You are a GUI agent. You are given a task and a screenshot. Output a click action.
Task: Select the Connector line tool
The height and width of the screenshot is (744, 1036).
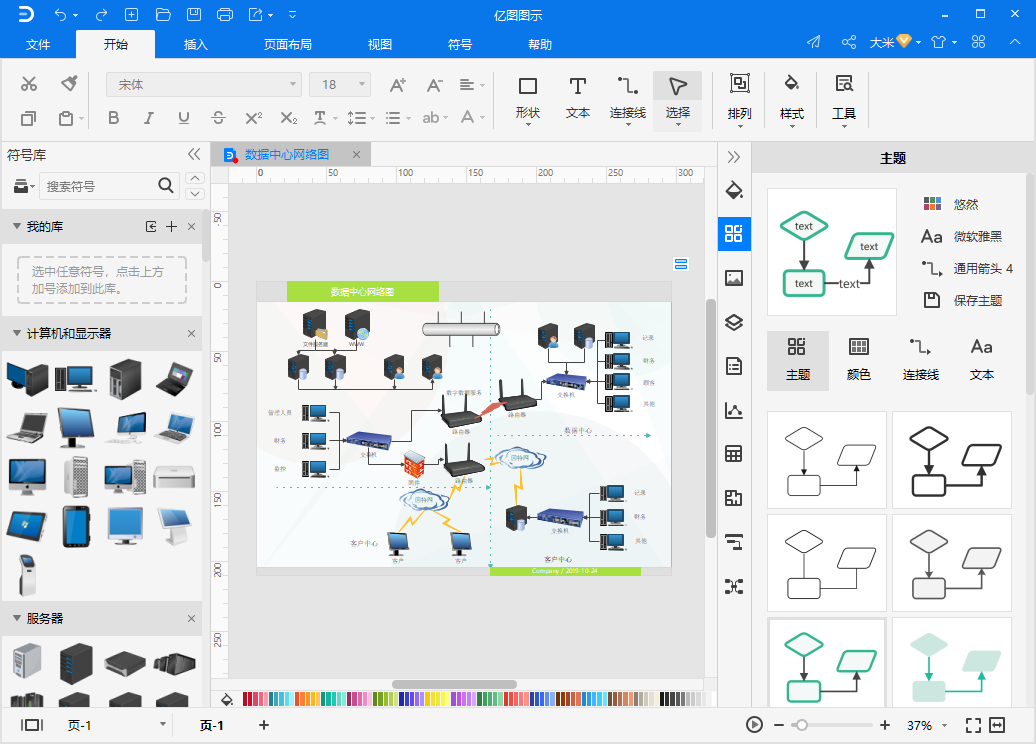tap(627, 86)
